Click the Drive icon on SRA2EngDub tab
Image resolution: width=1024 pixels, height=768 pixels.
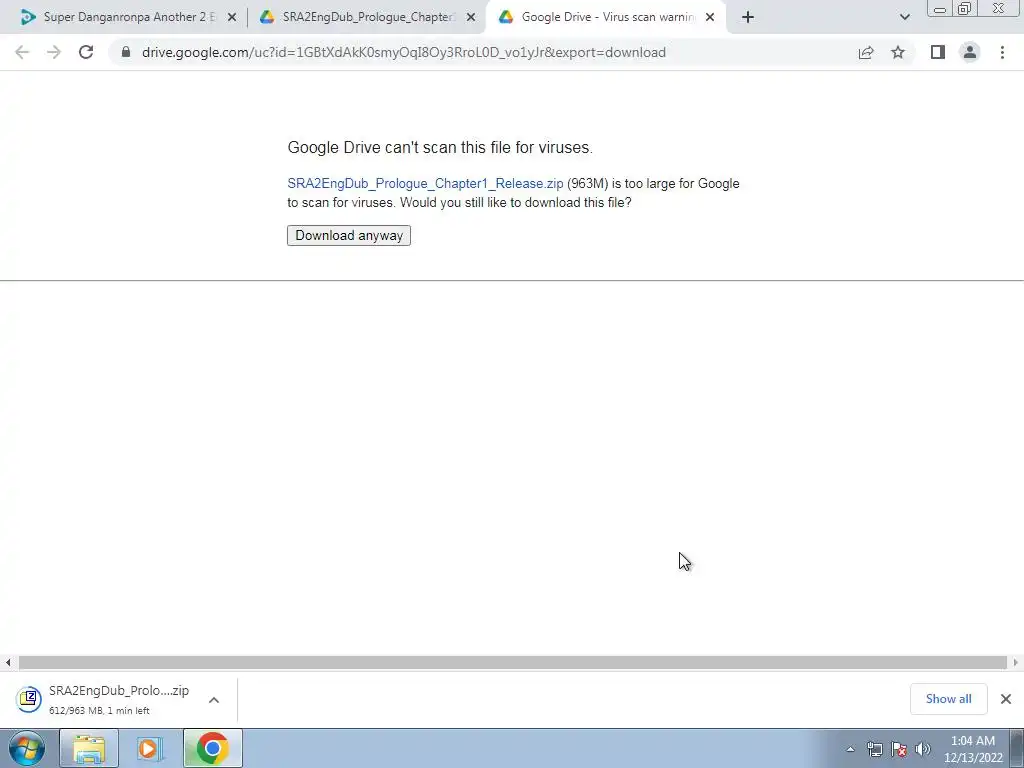click(267, 17)
